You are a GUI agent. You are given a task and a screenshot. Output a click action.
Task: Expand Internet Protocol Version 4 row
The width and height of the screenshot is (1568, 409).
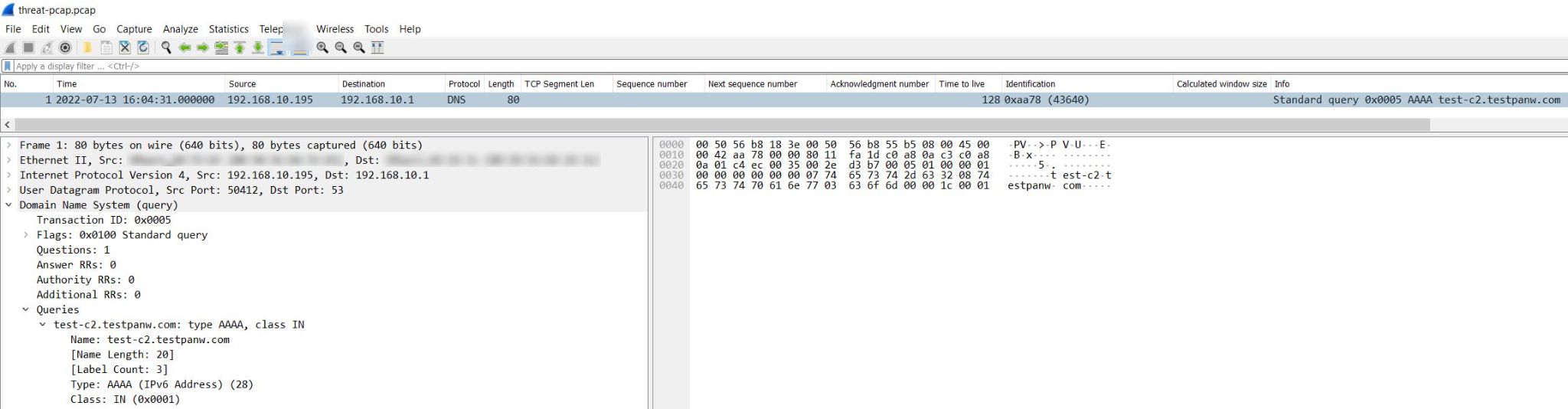pos(9,175)
